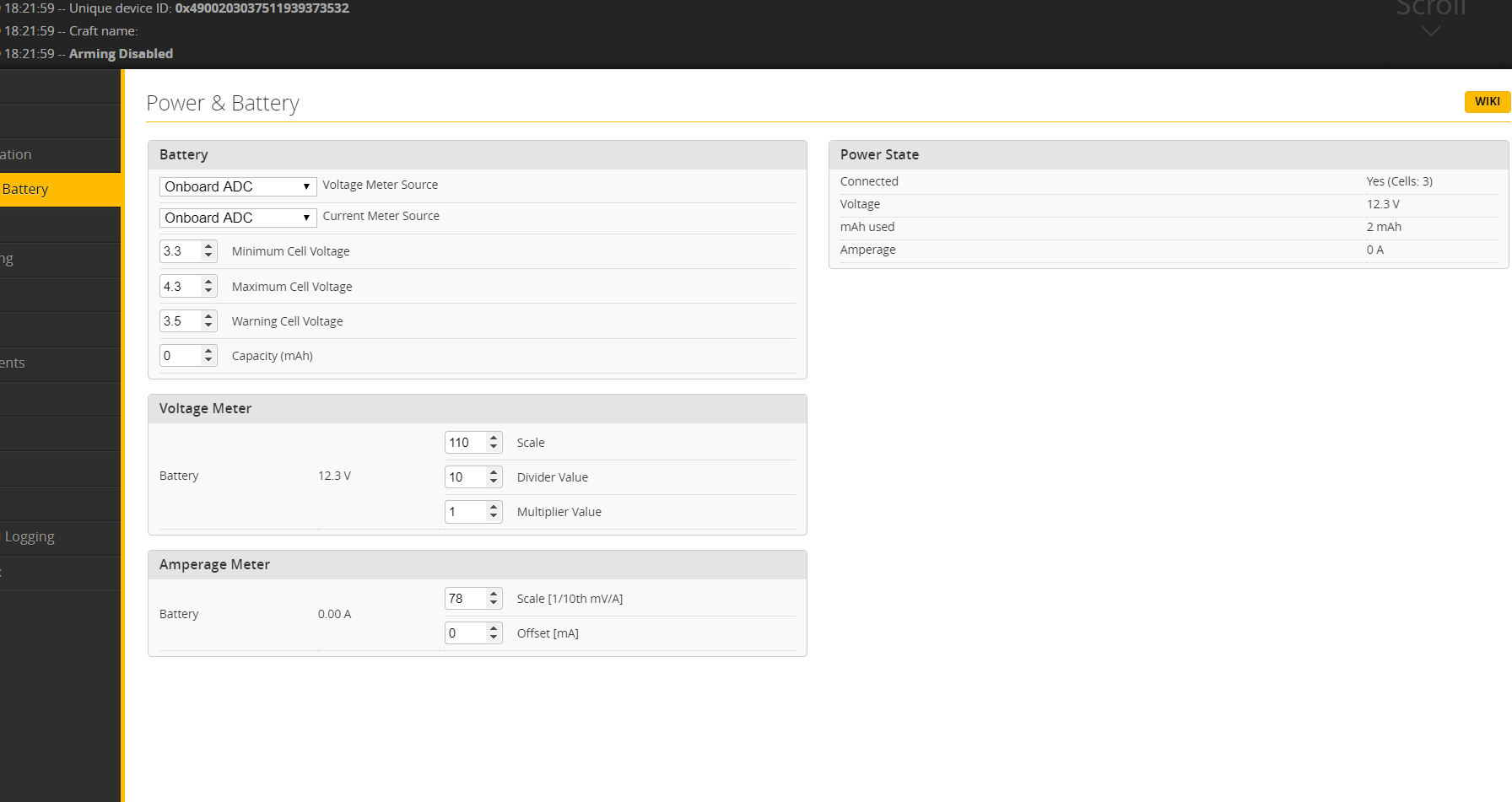
Task: Decrease Warning Cell Voltage with down arrow
Action: click(208, 326)
